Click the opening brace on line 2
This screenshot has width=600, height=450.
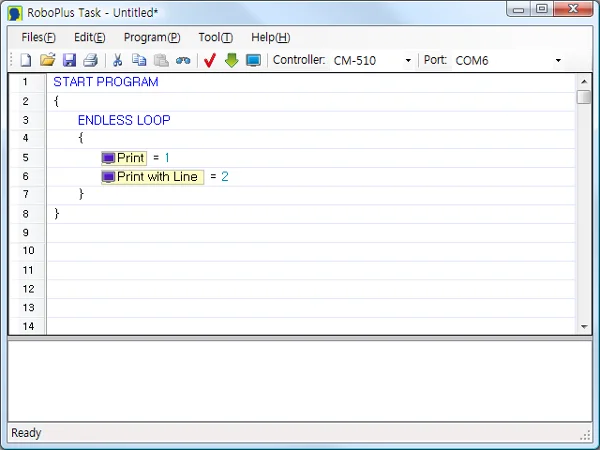pyautogui.click(x=56, y=101)
